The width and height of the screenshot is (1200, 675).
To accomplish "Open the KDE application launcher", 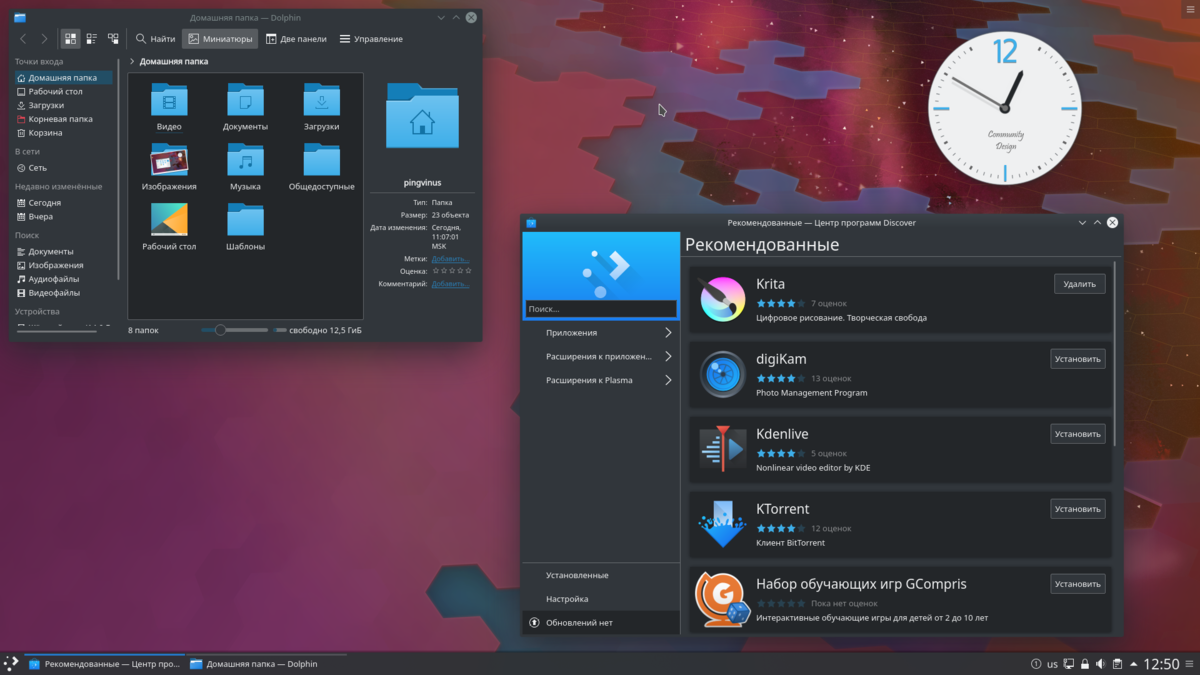I will 11,663.
